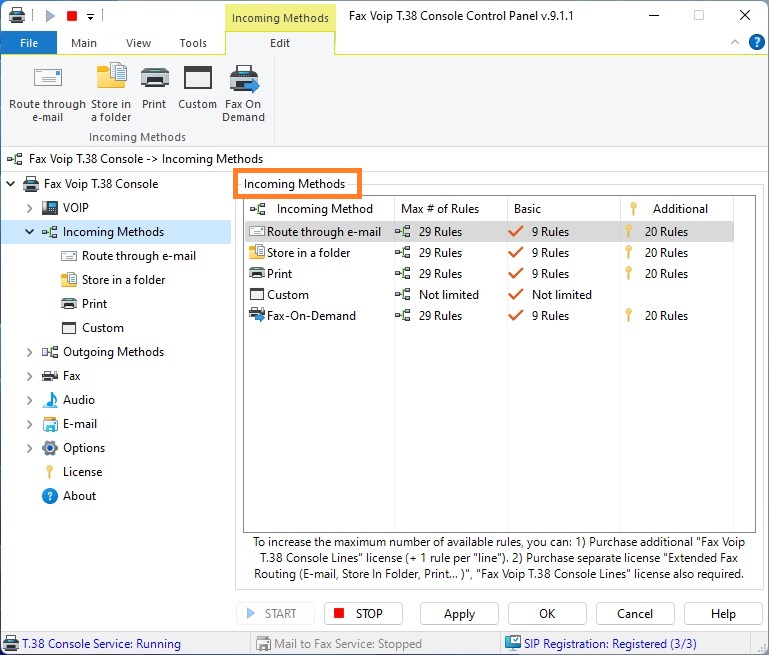
Task: Click T.38 Console Service: Running status
Action: (x=102, y=644)
